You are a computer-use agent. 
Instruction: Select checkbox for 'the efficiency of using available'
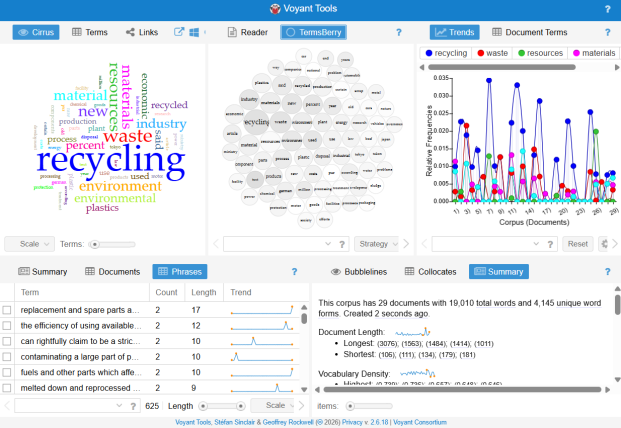click(x=8, y=326)
